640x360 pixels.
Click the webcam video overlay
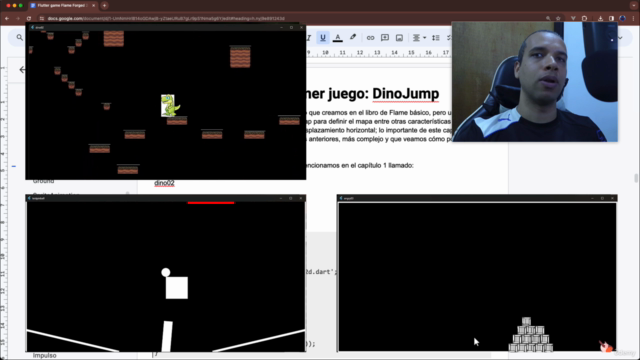(x=535, y=82)
